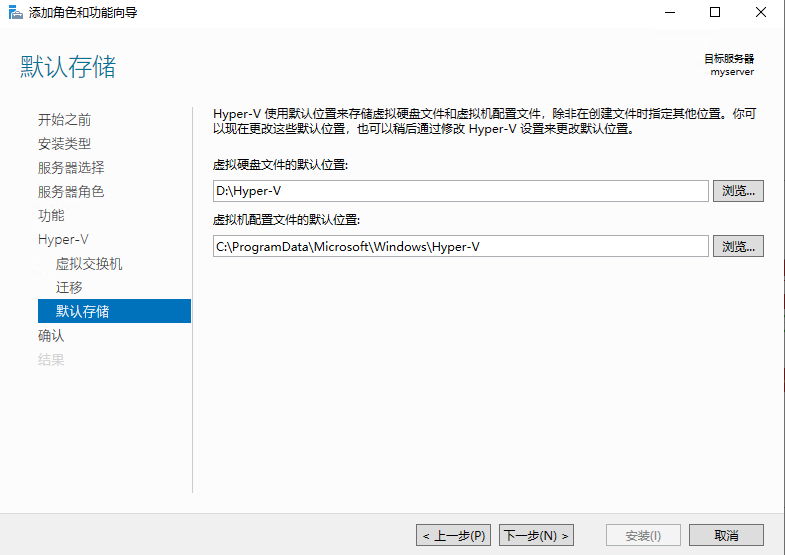The height and width of the screenshot is (555, 785).
Task: Click the 目标服务器 label
Action: tap(729, 59)
